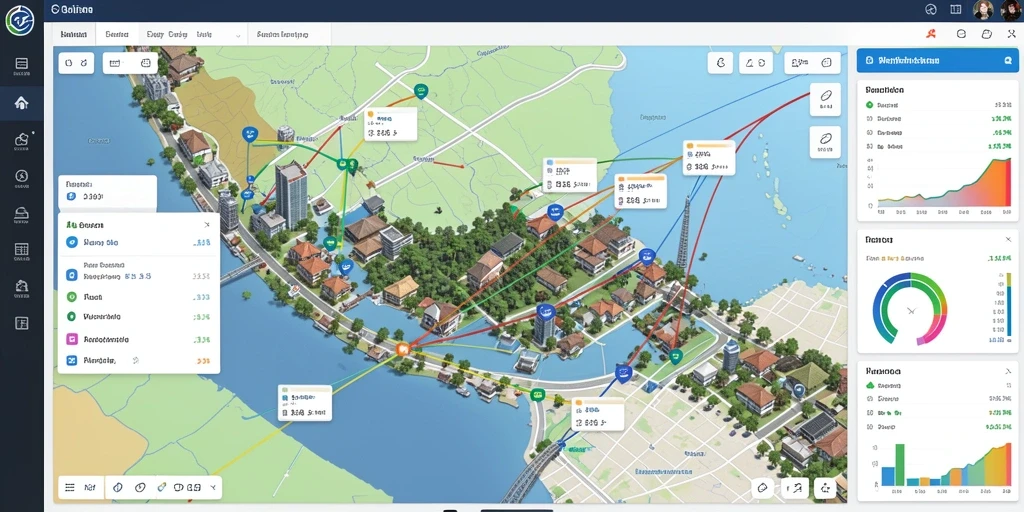The image size is (1024, 512).
Task: Click the blue header button in right panel
Action: point(937,60)
